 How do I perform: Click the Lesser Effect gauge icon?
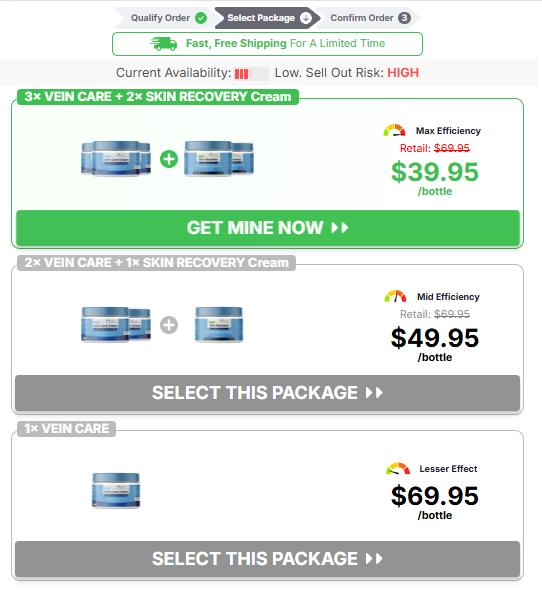click(x=398, y=469)
